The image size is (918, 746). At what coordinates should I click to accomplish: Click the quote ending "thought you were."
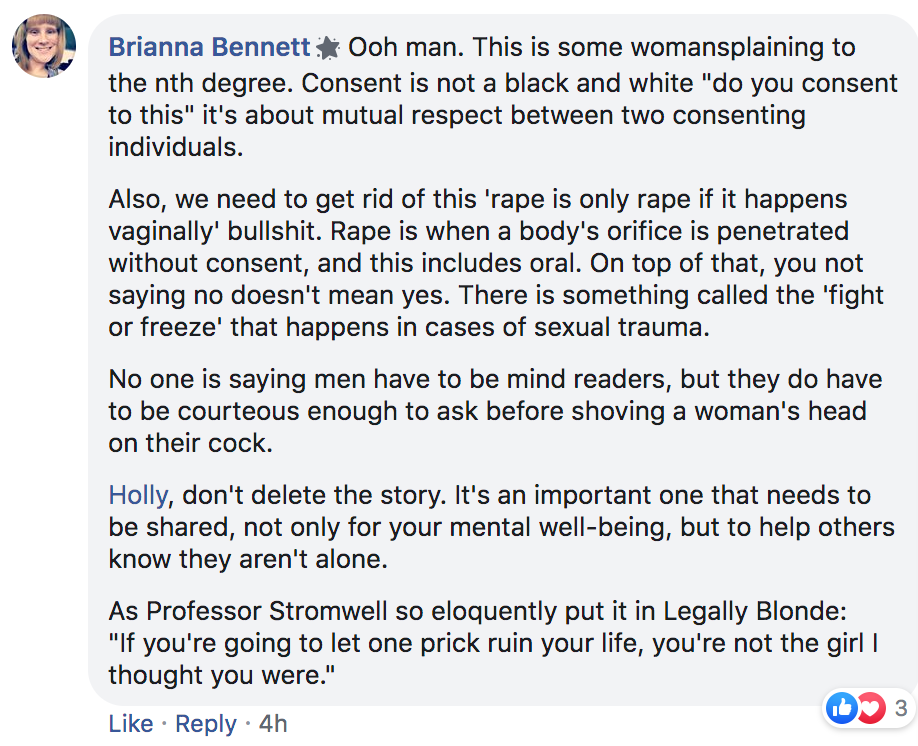click(x=493, y=659)
